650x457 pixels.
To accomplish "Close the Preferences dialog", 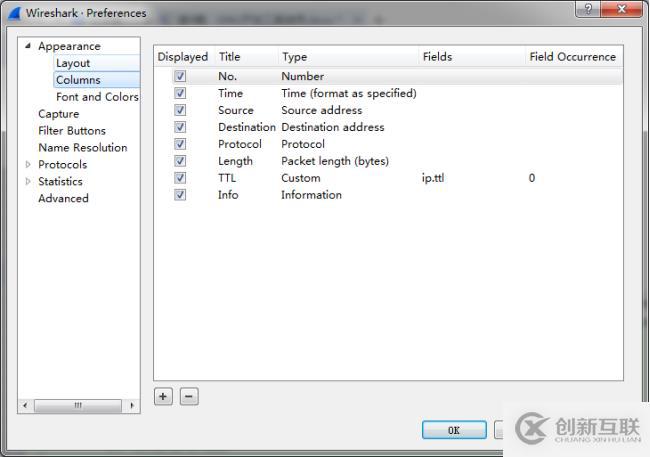I will click(x=621, y=8).
